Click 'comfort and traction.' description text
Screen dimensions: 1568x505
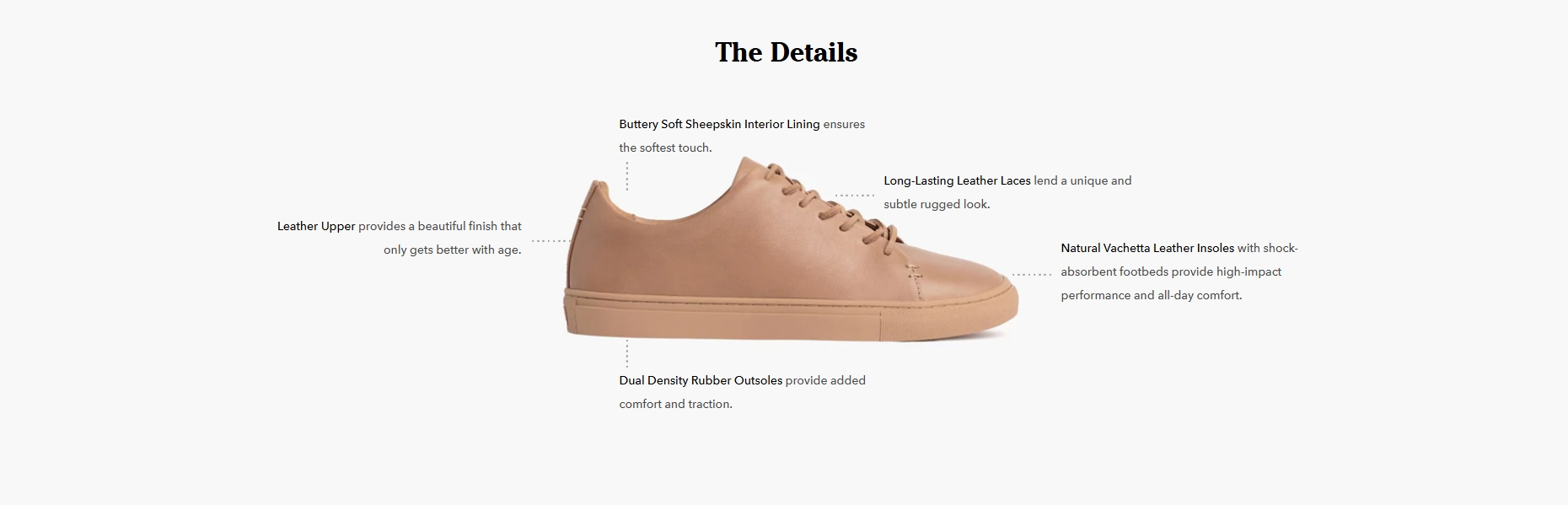(675, 404)
